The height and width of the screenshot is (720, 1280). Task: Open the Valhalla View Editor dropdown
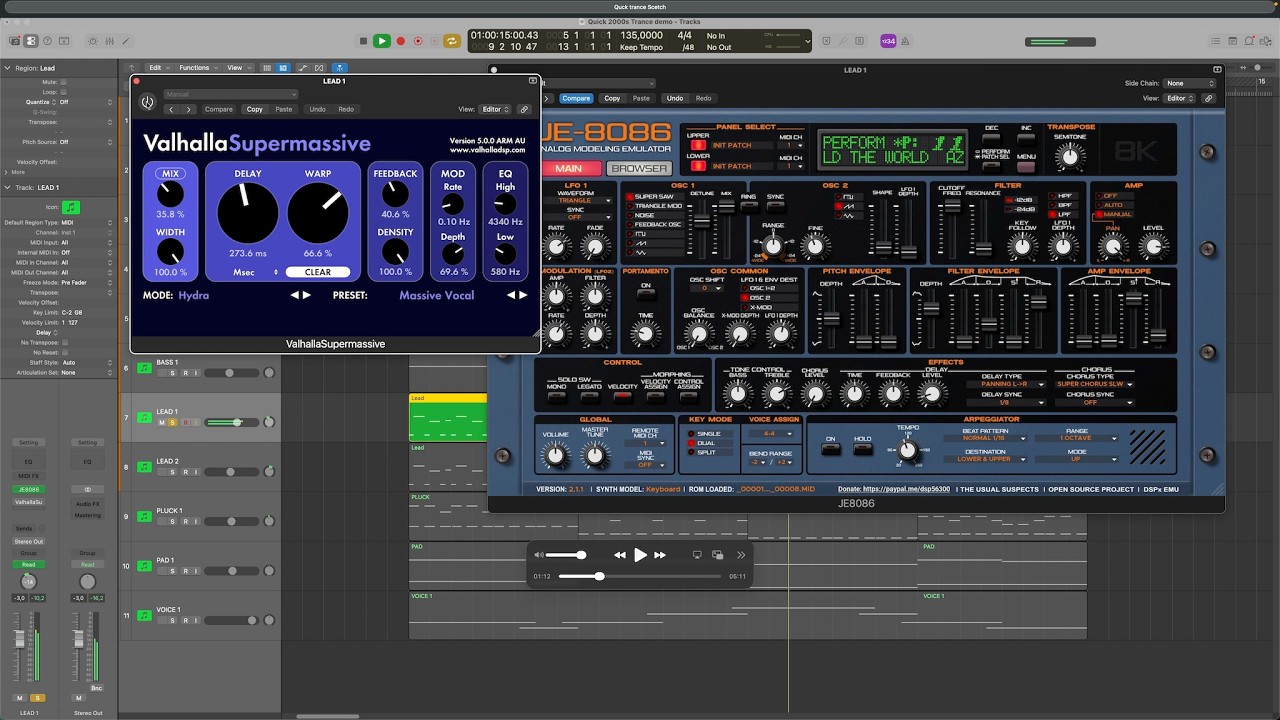[495, 109]
